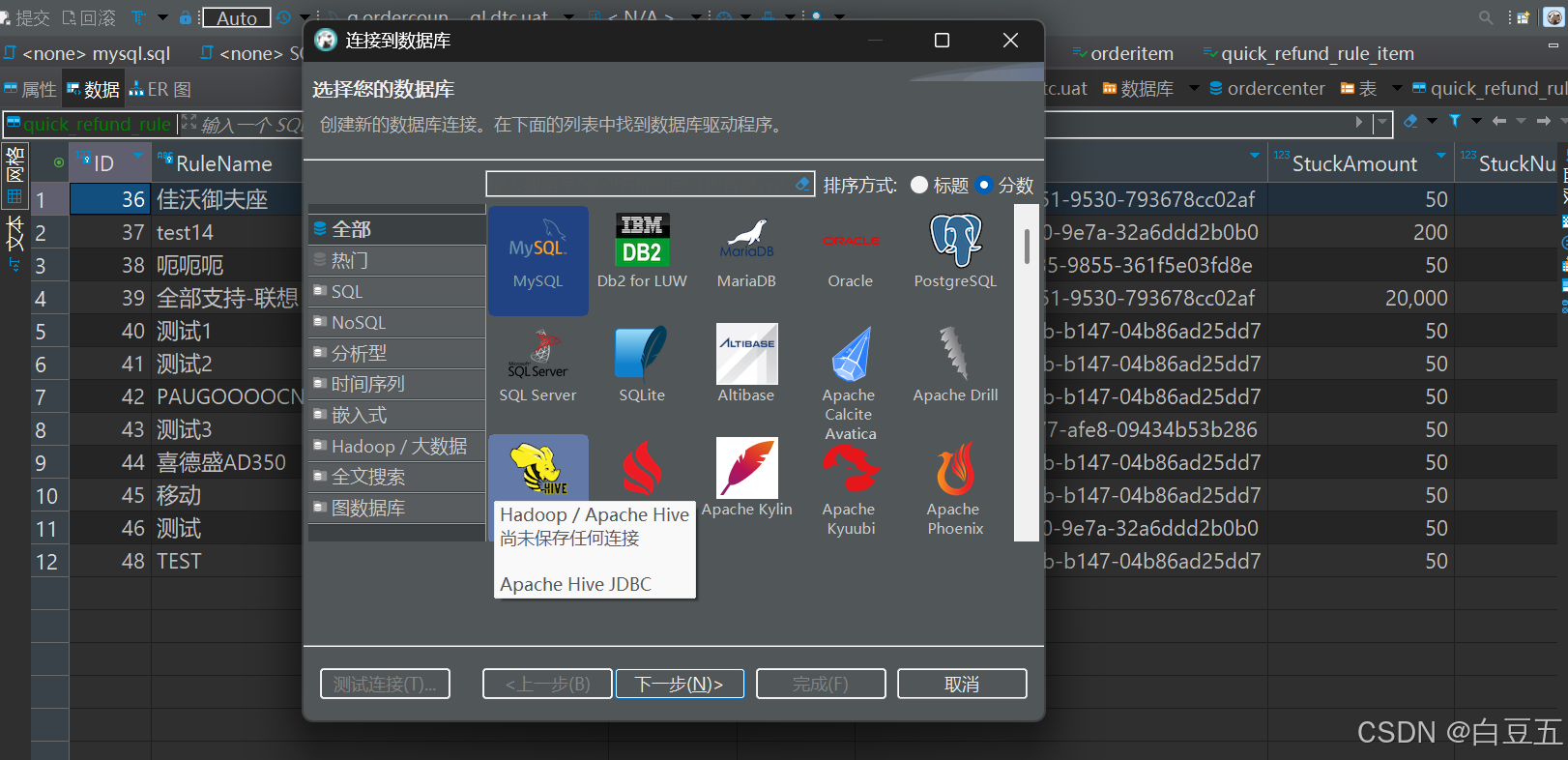Open the orderitem editor tab
The height and width of the screenshot is (760, 1568).
point(1122,53)
